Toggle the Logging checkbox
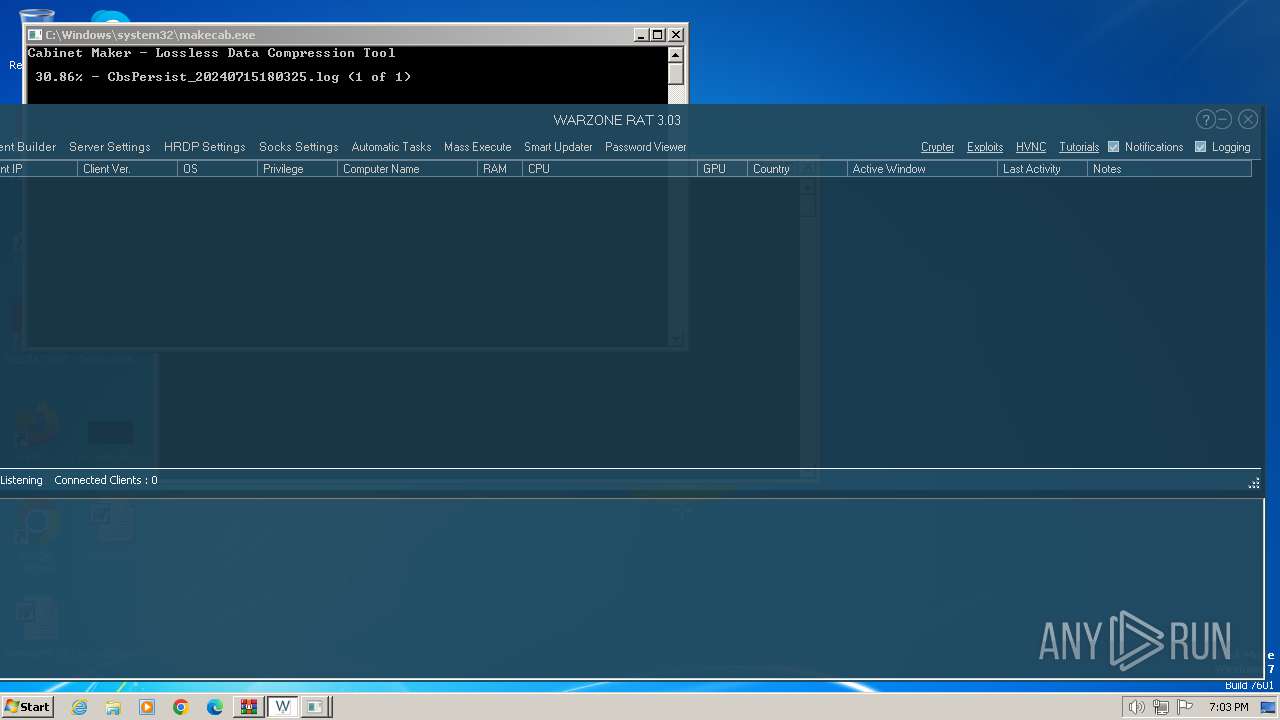 pyautogui.click(x=1200, y=147)
